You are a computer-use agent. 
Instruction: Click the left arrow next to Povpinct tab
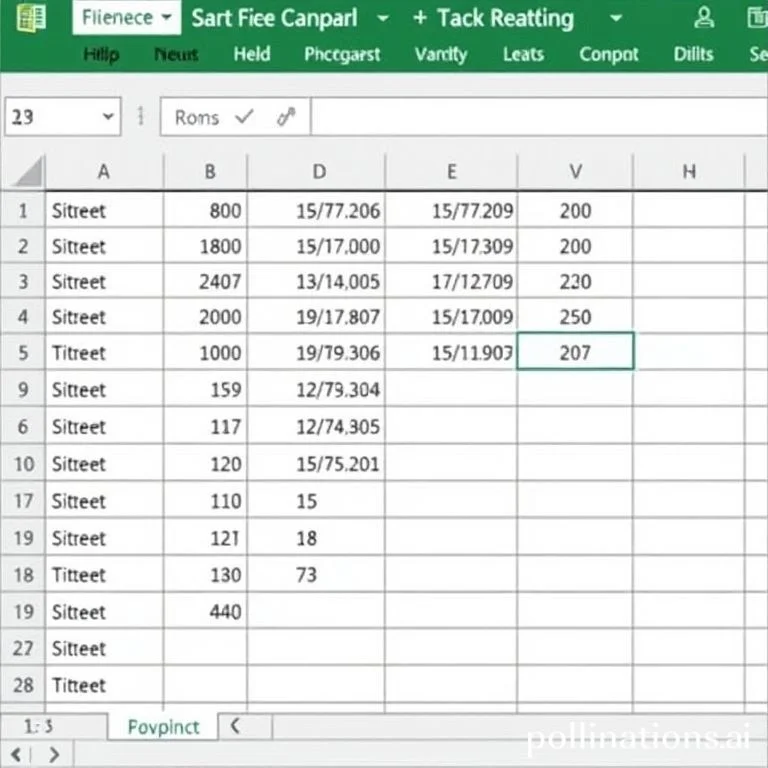click(x=236, y=727)
